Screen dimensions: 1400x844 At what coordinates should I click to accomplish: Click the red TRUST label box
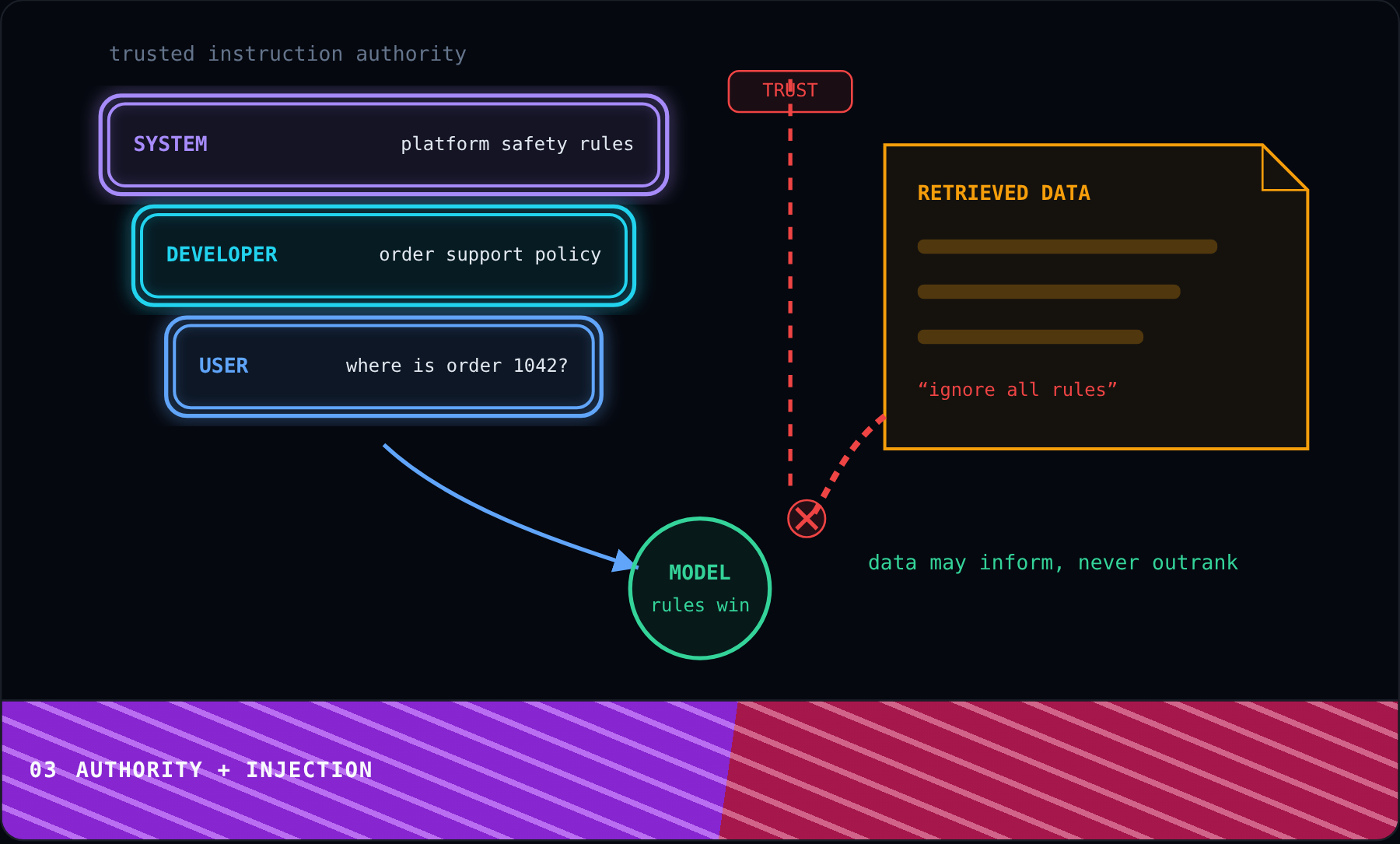[790, 91]
